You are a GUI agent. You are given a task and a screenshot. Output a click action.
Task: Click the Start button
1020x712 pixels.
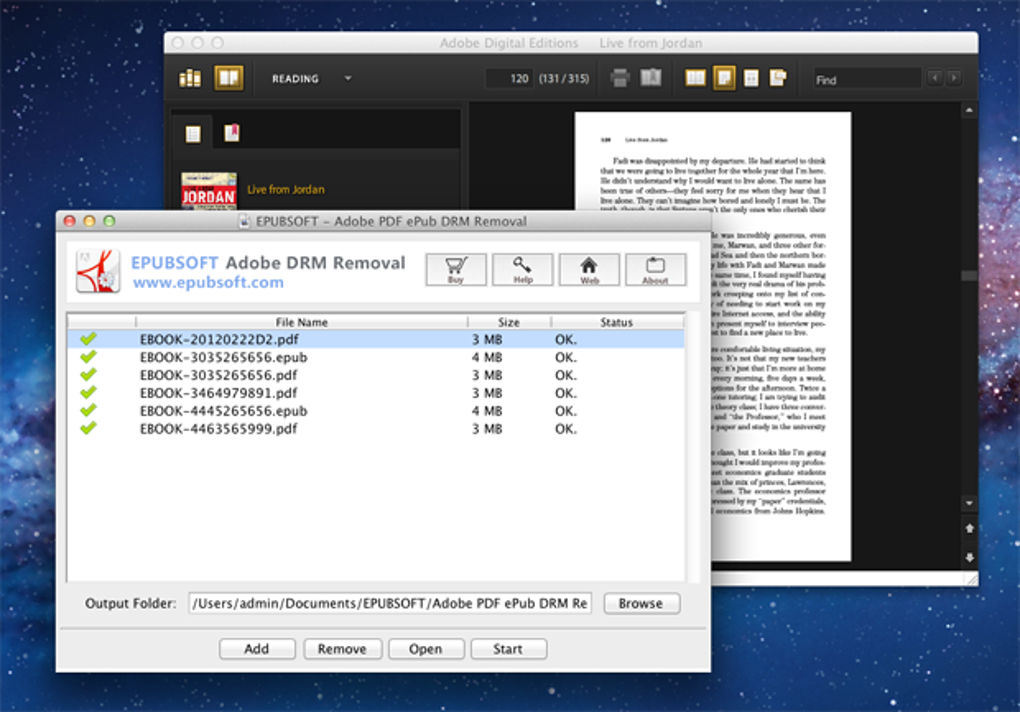point(508,649)
